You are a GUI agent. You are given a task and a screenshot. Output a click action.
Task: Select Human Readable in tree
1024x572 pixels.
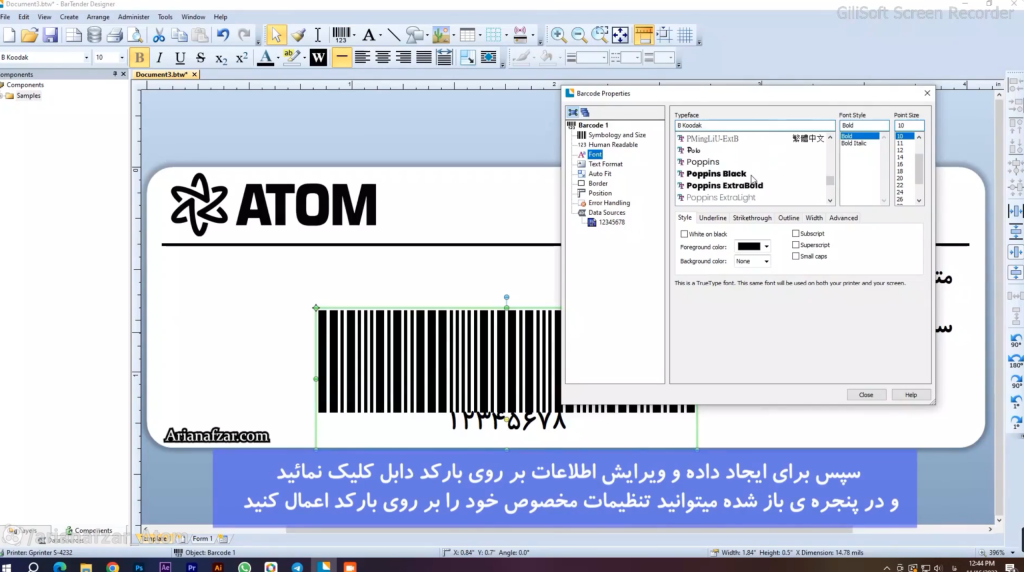pos(613,145)
